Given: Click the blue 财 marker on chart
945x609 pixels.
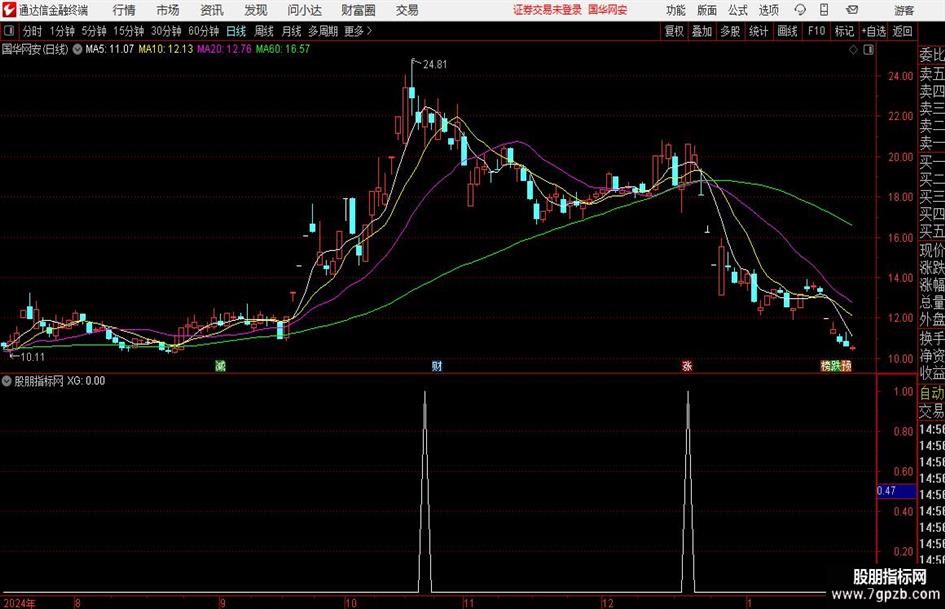Looking at the screenshot, I should click(x=436, y=366).
